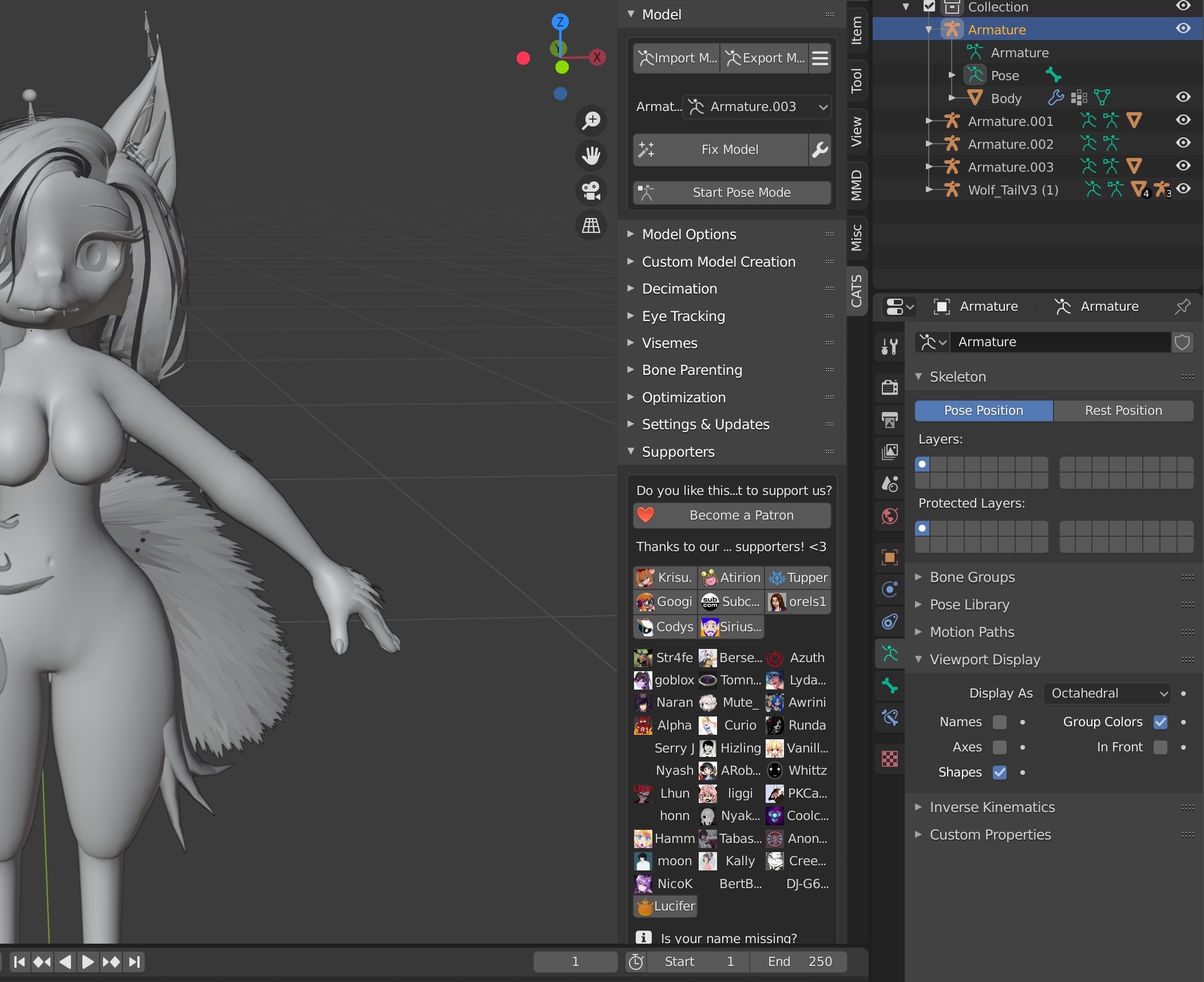The image size is (1204, 982).
Task: Click the End frame 250 field
Action: tap(798, 962)
